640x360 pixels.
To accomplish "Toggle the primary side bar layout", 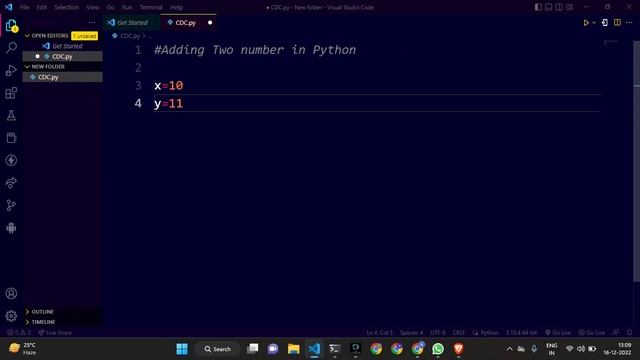I will click(x=538, y=7).
